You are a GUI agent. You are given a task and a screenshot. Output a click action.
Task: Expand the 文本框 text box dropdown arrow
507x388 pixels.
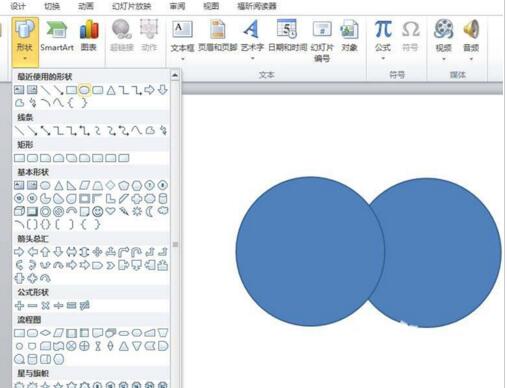[182, 59]
